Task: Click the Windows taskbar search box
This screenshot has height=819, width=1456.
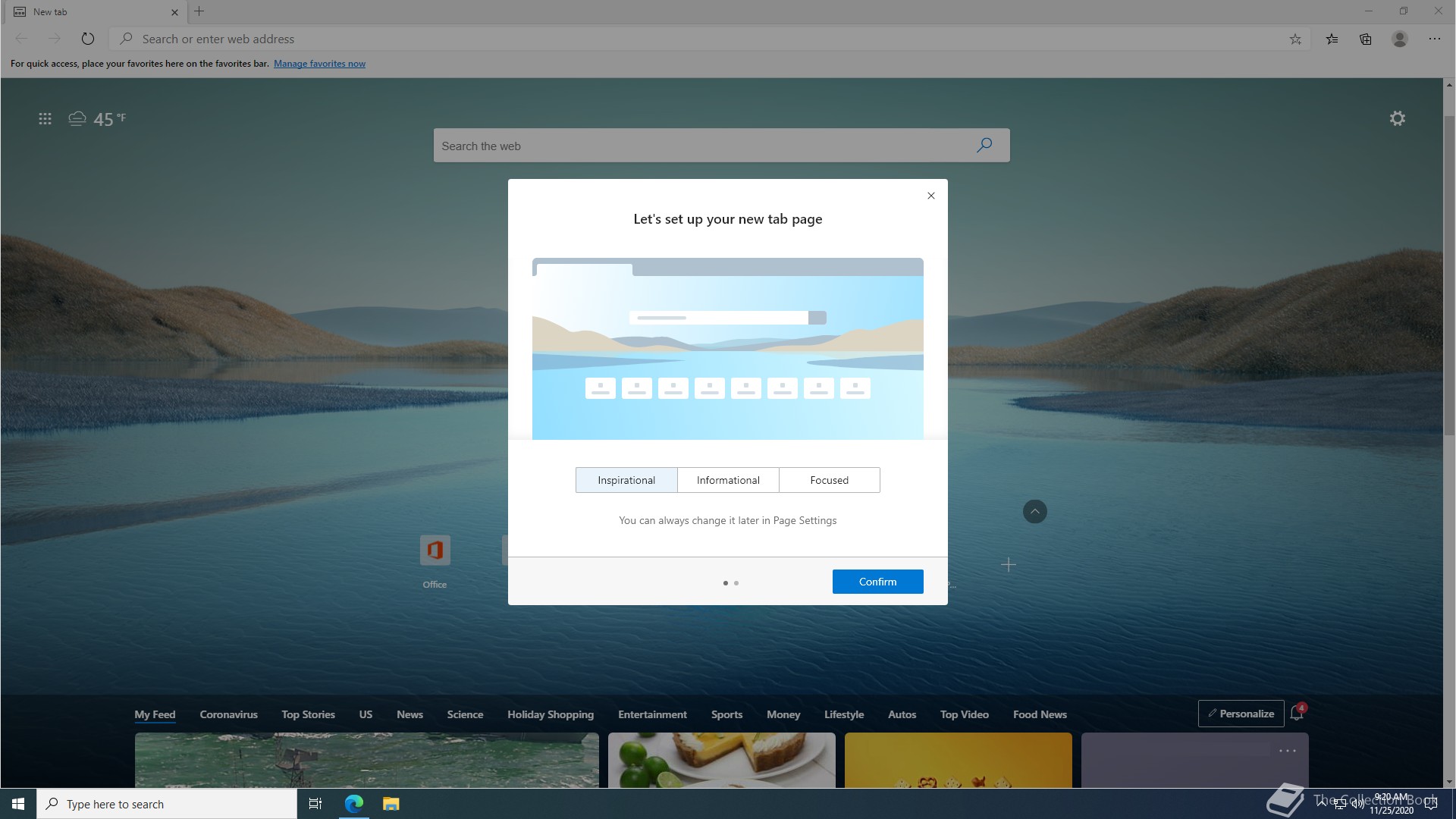Action: coord(167,804)
